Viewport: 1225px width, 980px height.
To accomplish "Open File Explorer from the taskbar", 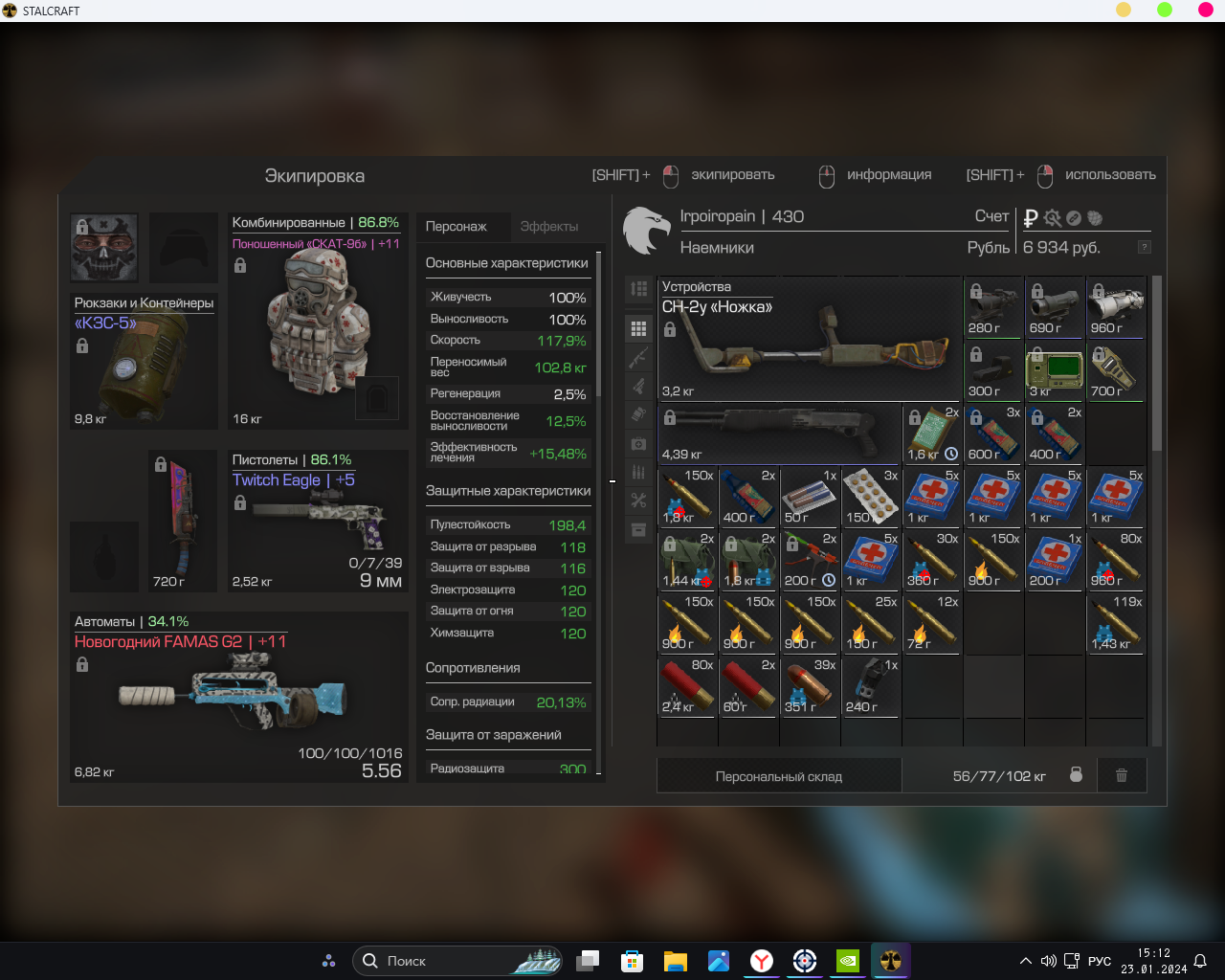I will (x=676, y=961).
